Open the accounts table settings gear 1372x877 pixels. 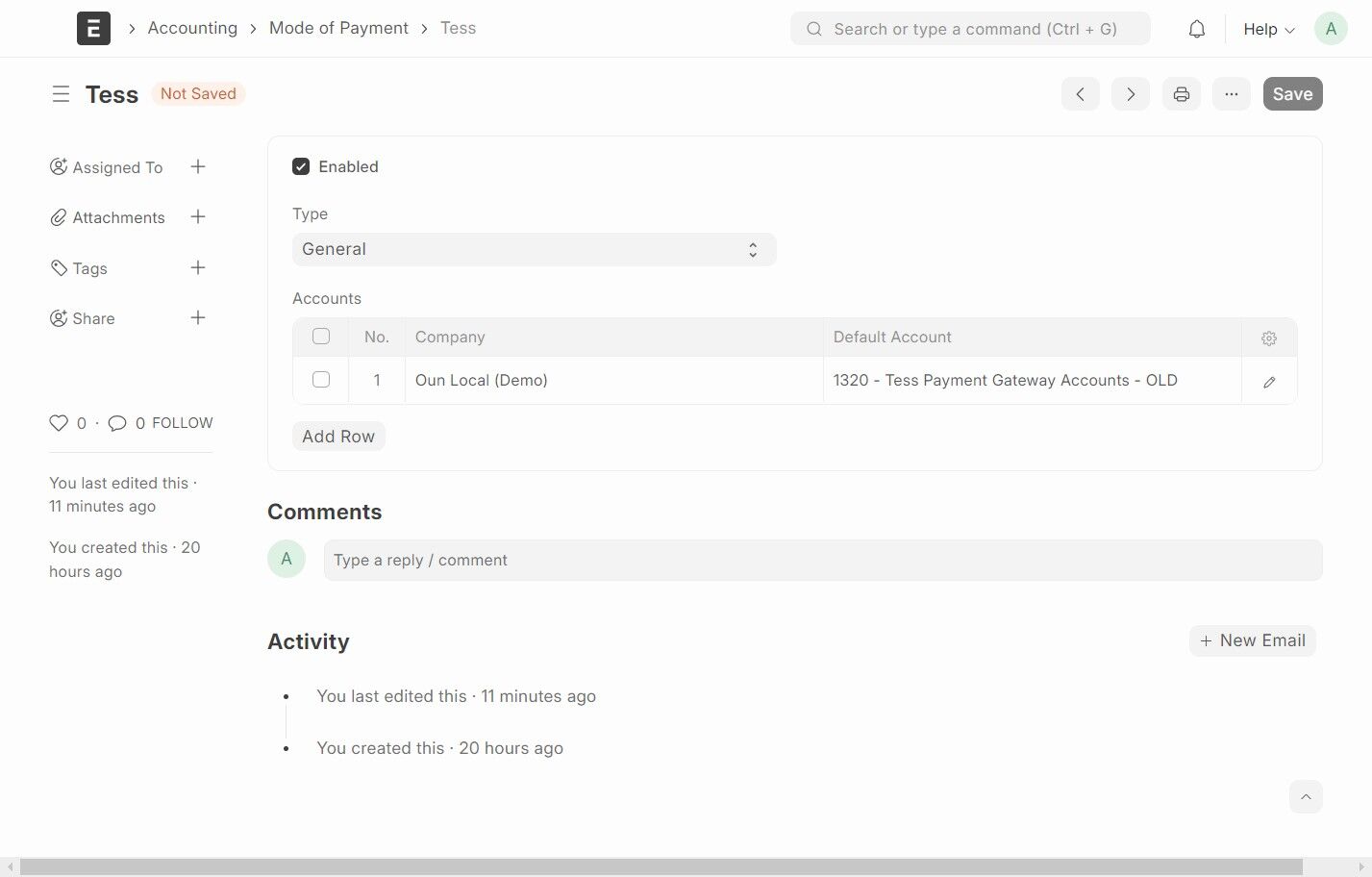point(1269,338)
